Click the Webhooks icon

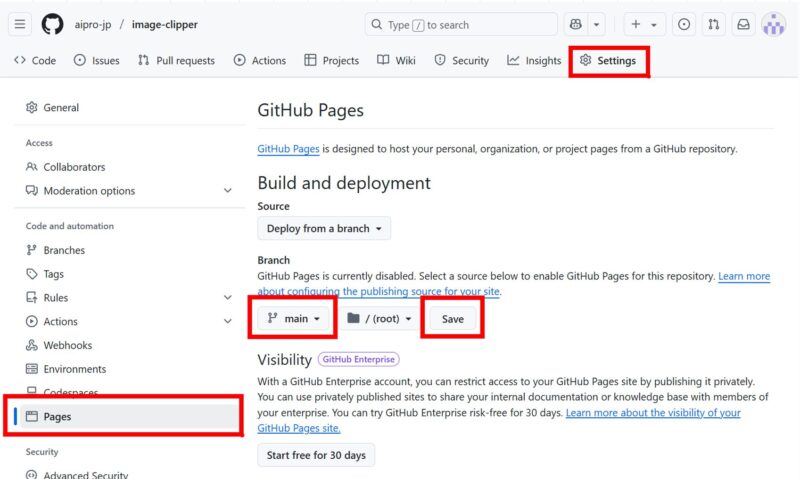coord(32,345)
